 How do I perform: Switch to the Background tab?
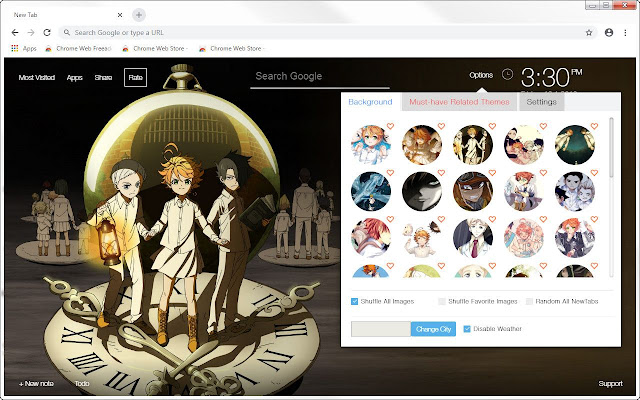[x=370, y=102]
